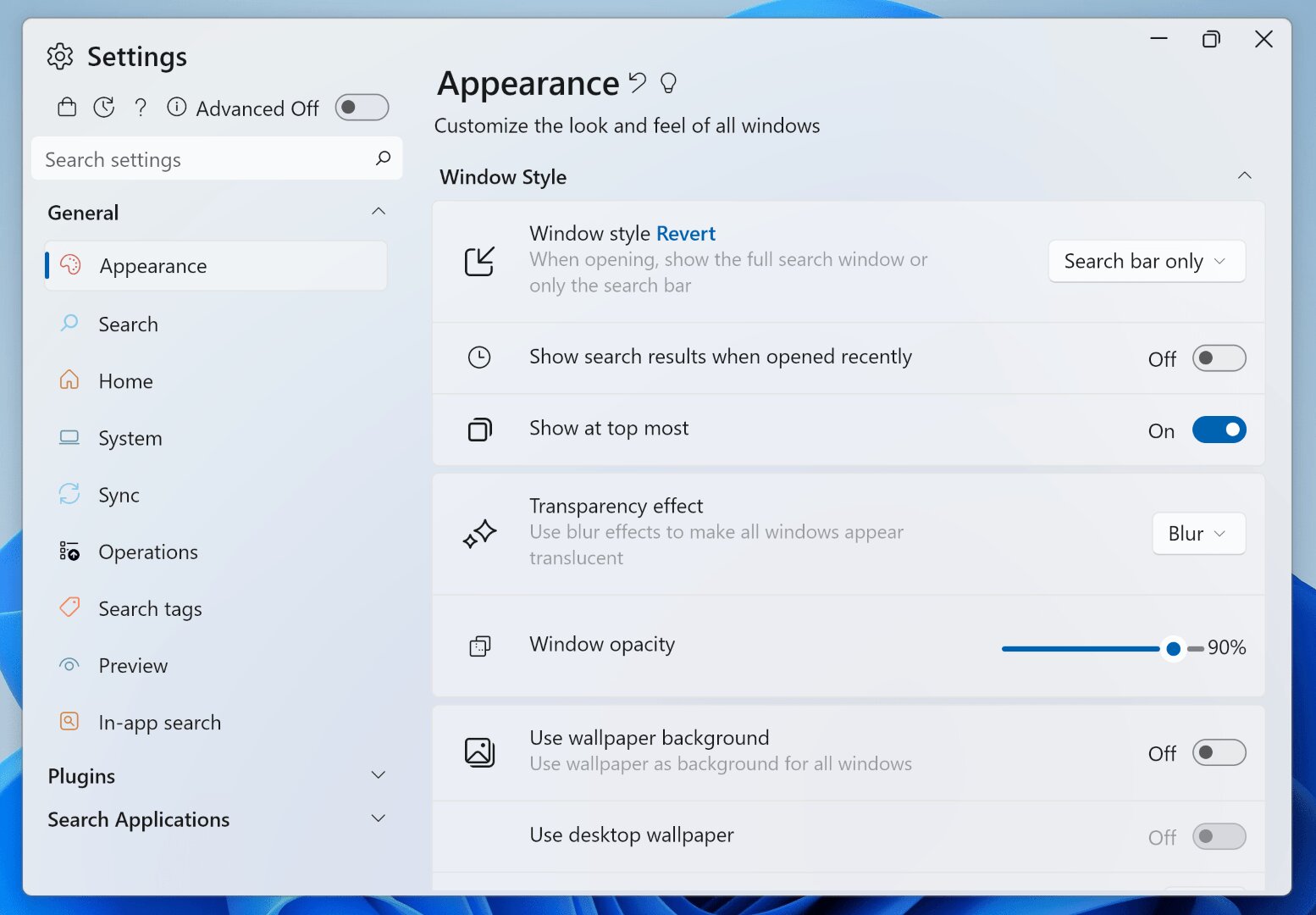Click the Search settings input field
The height and width of the screenshot is (915, 1316).
(x=216, y=158)
